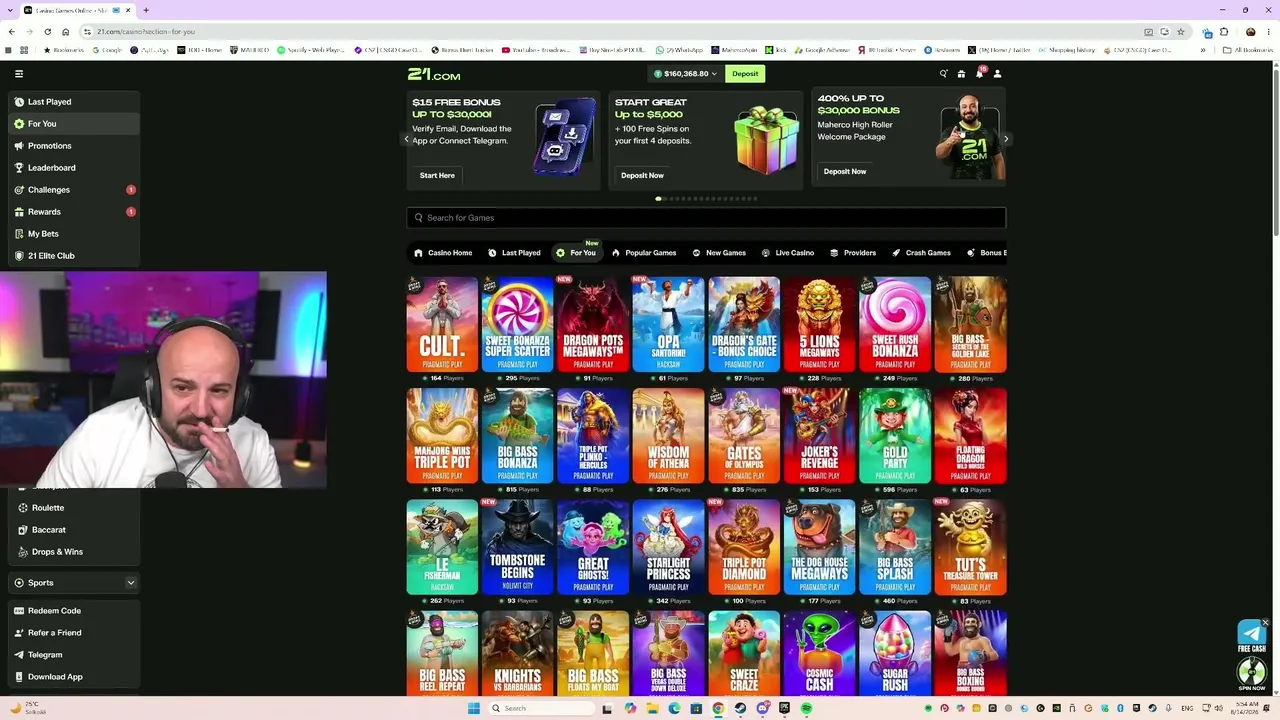Viewport: 1280px width, 720px height.
Task: Open The Dog House Megaways game
Action: 820,547
